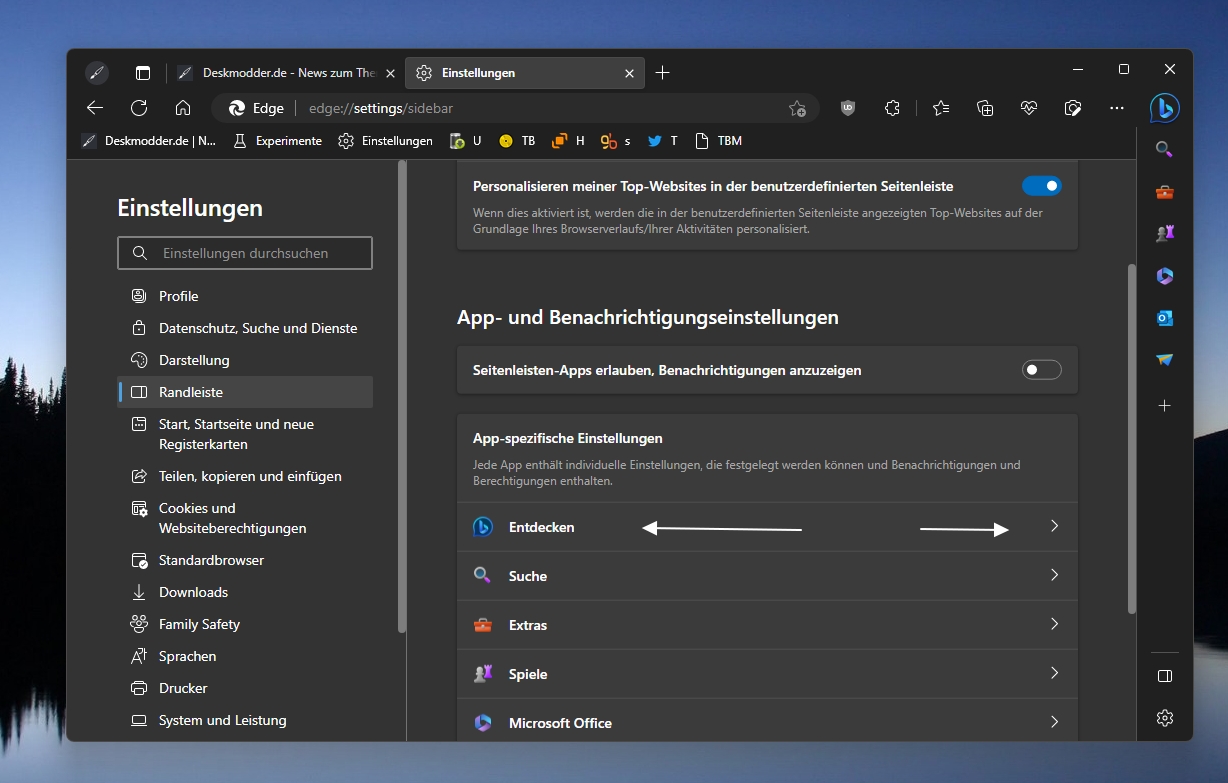Click the sidebar Games chess icon
The height and width of the screenshot is (783, 1228).
[1164, 233]
